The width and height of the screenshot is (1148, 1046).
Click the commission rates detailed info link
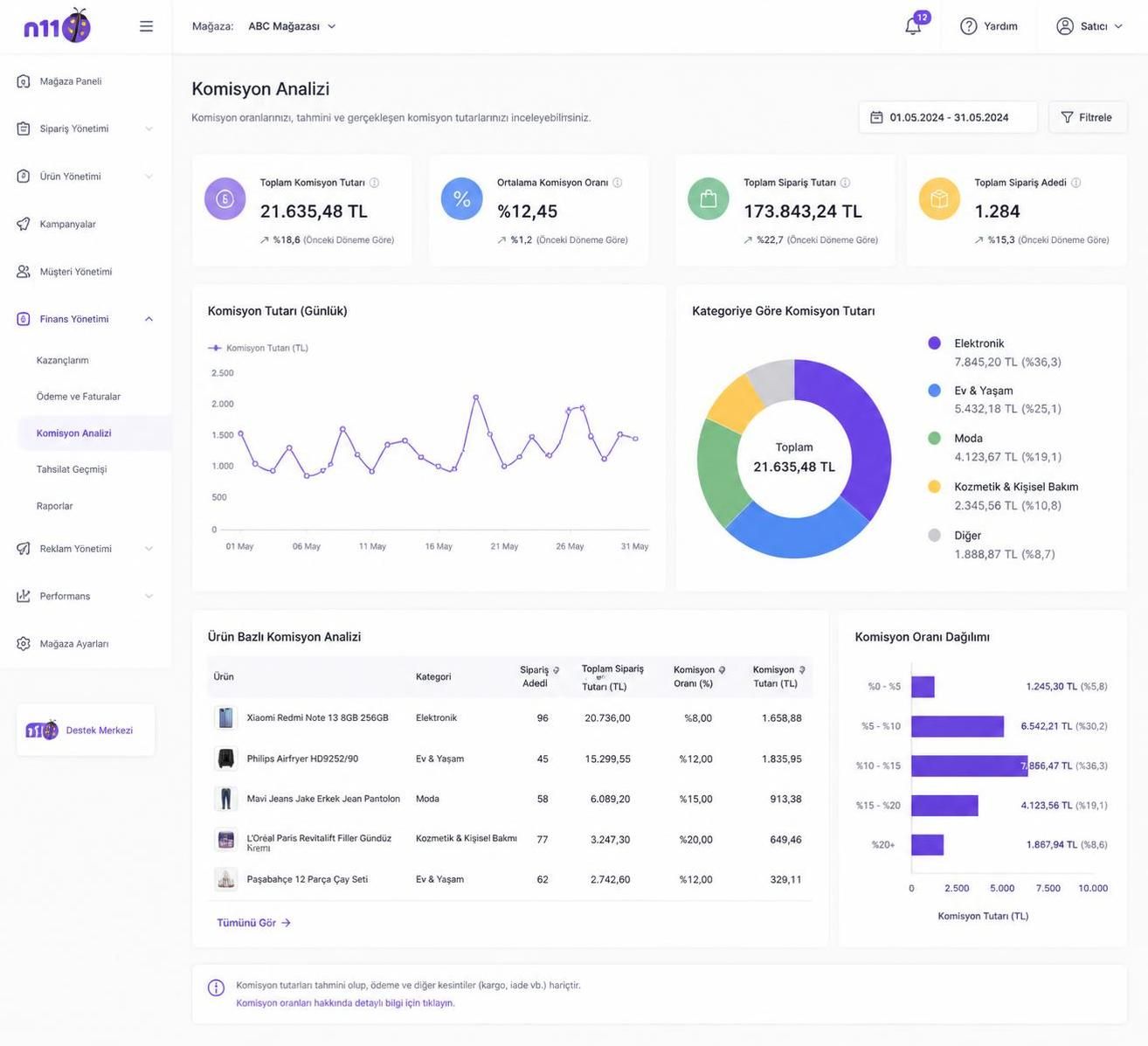[345, 1003]
